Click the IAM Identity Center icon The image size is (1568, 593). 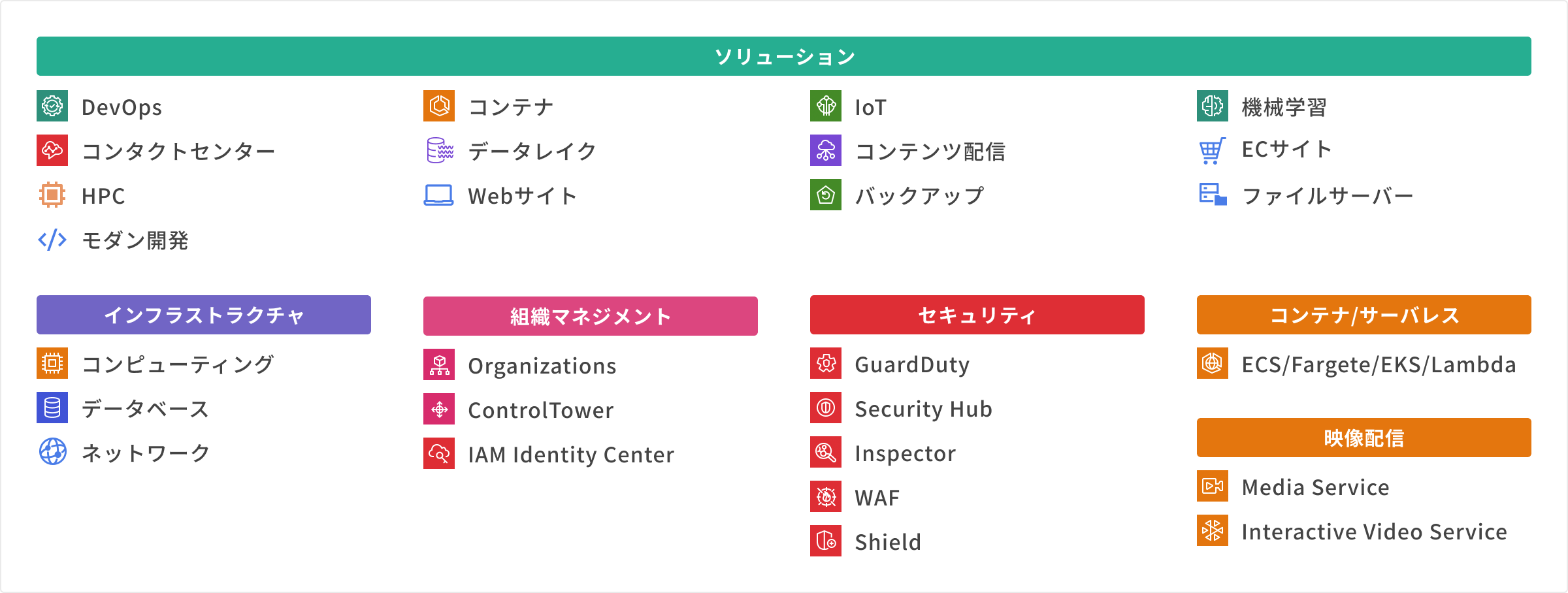pos(439,453)
